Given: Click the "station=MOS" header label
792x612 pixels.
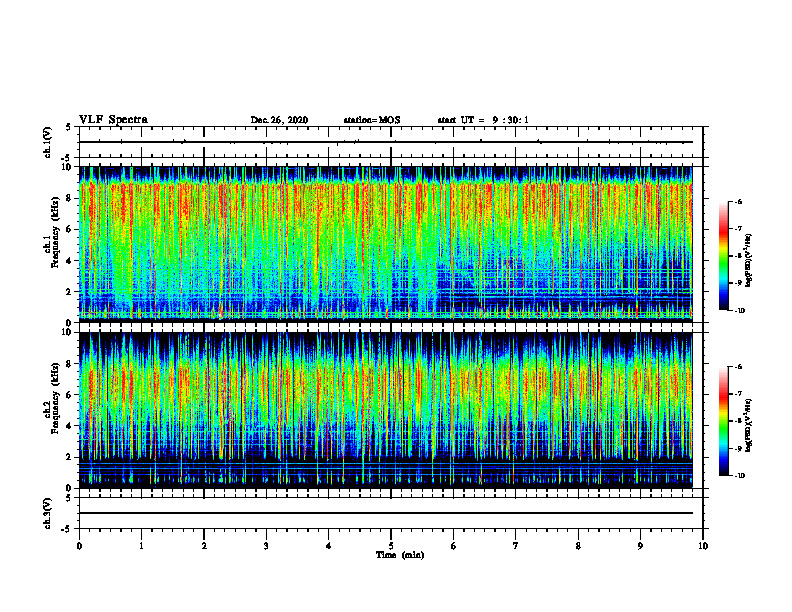Looking at the screenshot, I should tap(372, 120).
